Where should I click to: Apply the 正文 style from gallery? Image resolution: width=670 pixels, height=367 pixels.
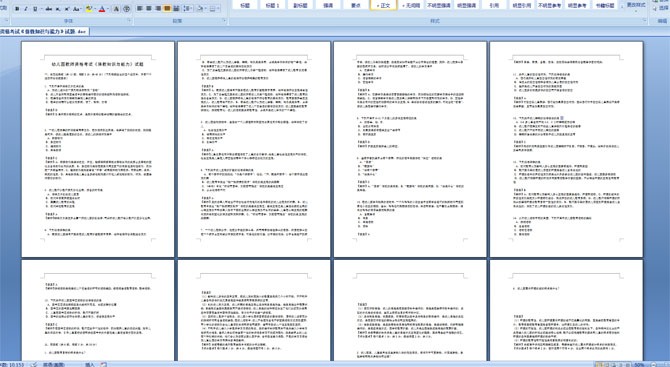coord(383,5)
